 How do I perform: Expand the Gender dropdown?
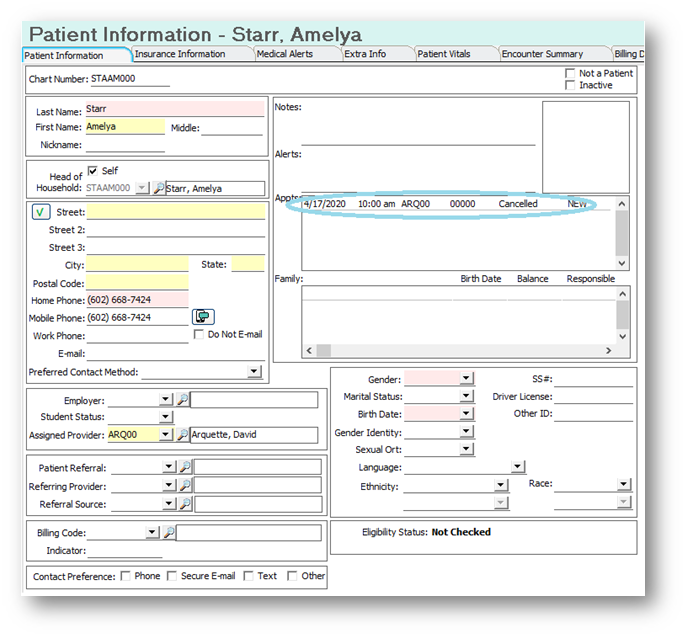click(x=466, y=378)
